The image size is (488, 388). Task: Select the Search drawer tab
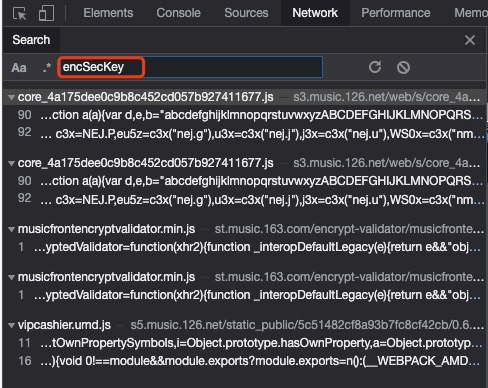coord(31,40)
